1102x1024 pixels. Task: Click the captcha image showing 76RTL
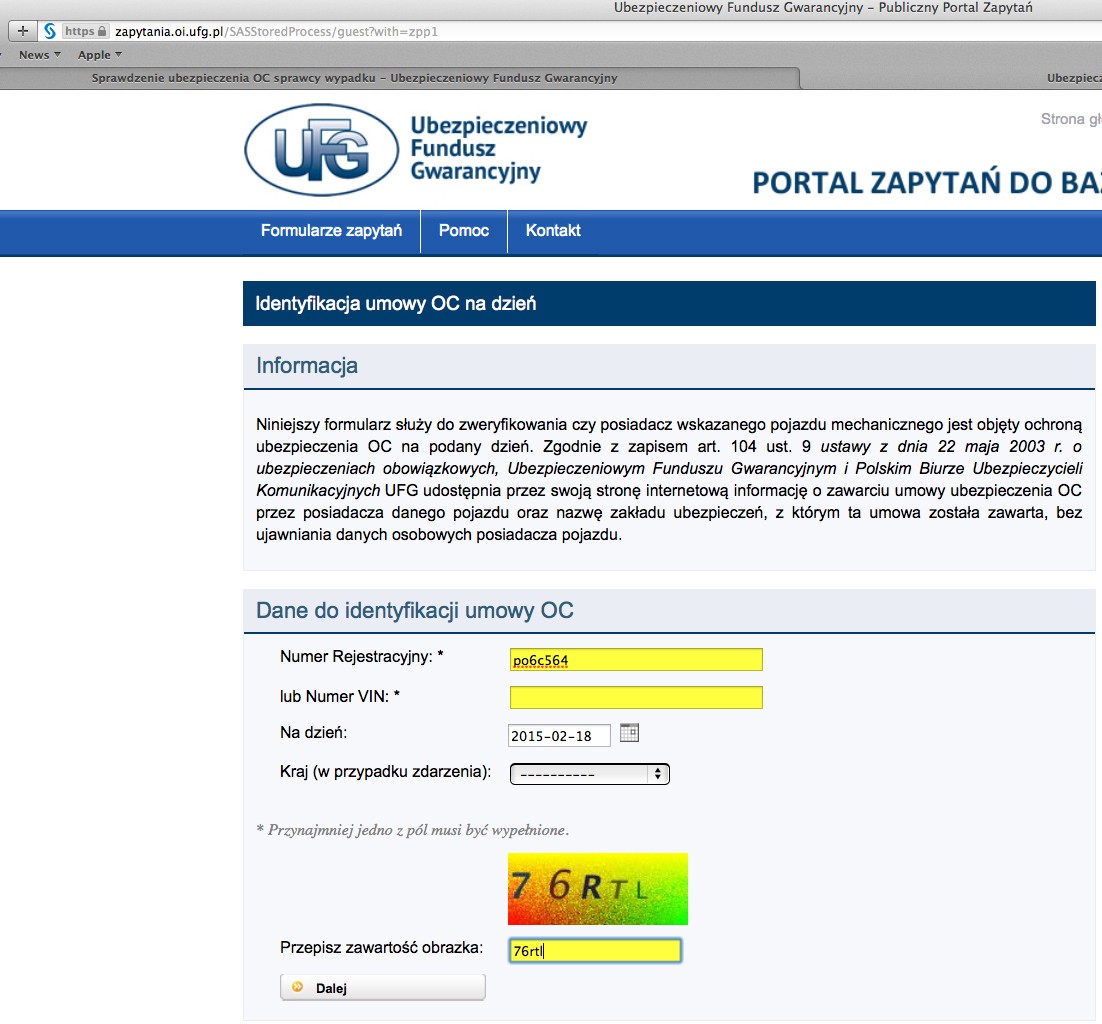[x=597, y=888]
